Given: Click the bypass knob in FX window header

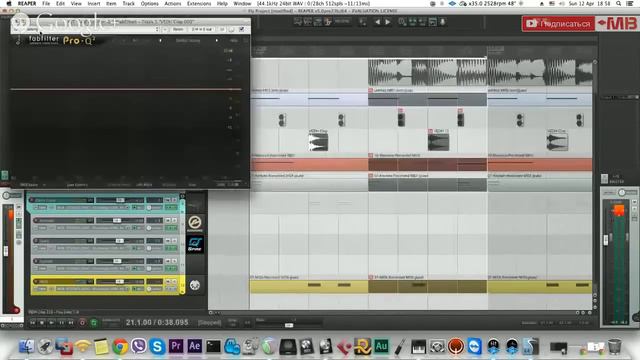Looking at the screenshot, I should [x=231, y=29].
